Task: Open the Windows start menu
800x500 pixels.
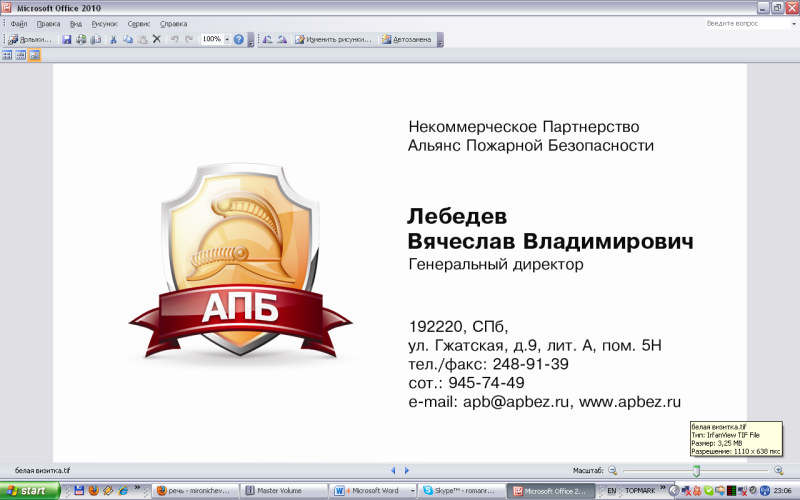Action: [30, 491]
